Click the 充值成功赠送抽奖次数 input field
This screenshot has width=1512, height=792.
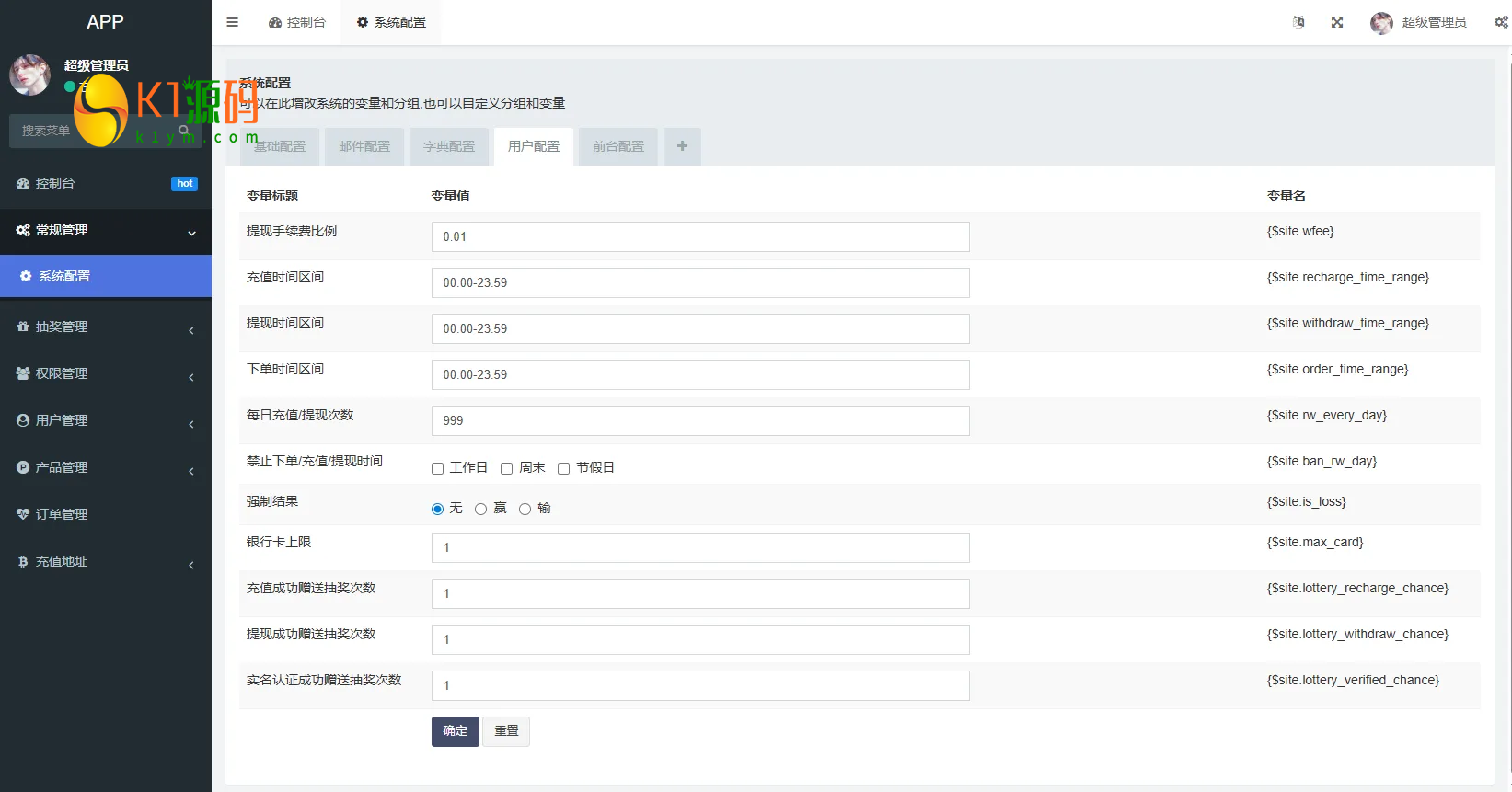tap(700, 593)
